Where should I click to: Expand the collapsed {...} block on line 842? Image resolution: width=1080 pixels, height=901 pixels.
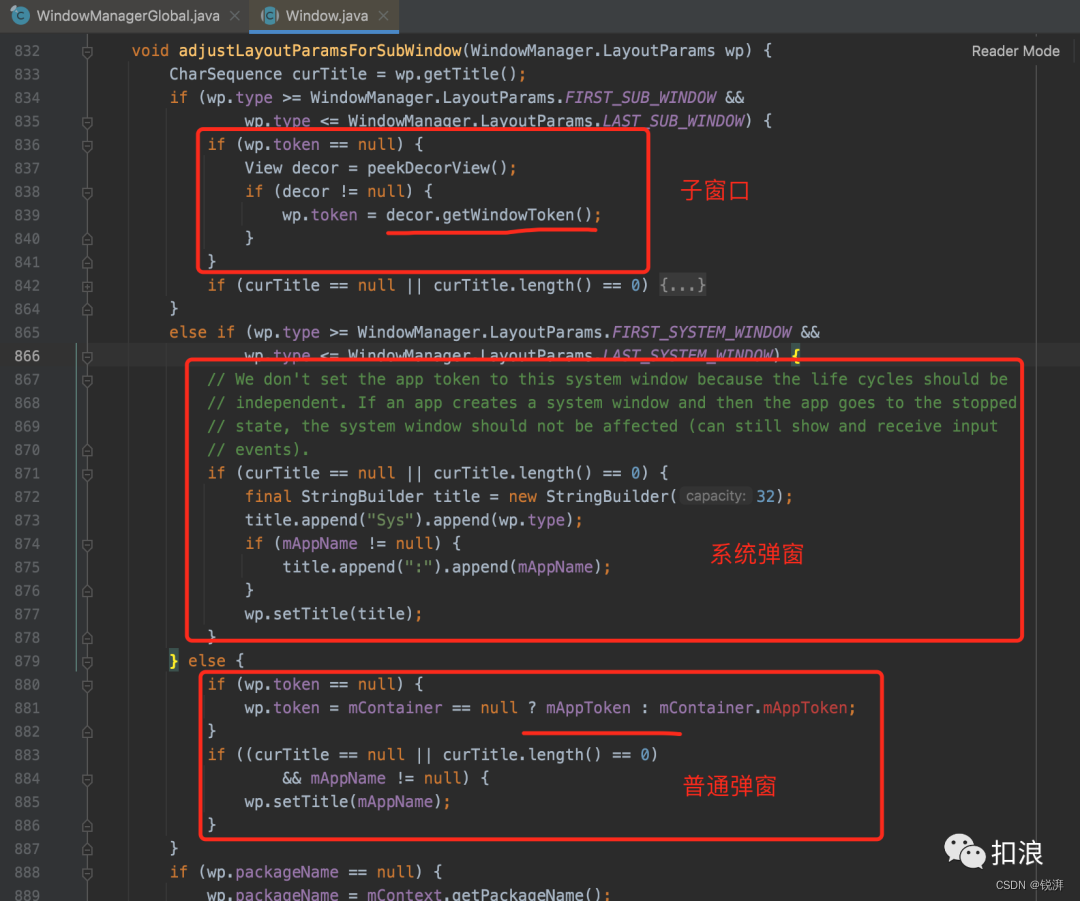(682, 285)
